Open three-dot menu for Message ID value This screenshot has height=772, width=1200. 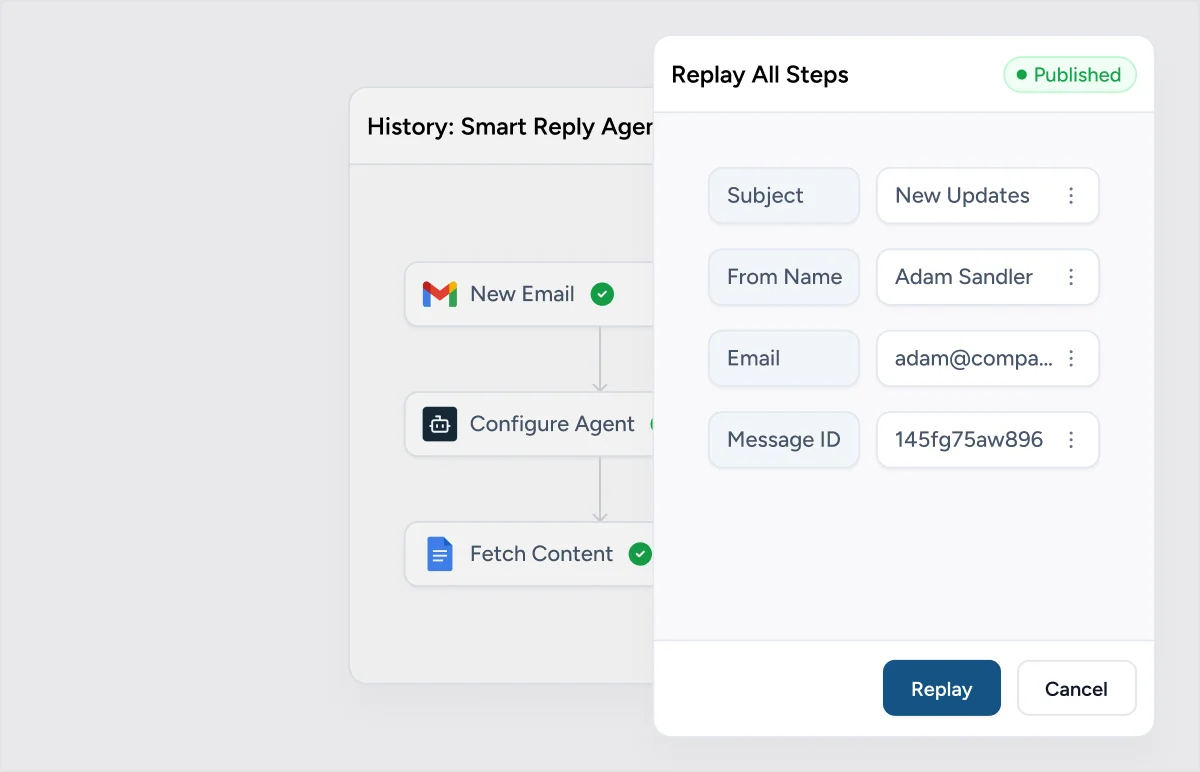(x=1071, y=440)
